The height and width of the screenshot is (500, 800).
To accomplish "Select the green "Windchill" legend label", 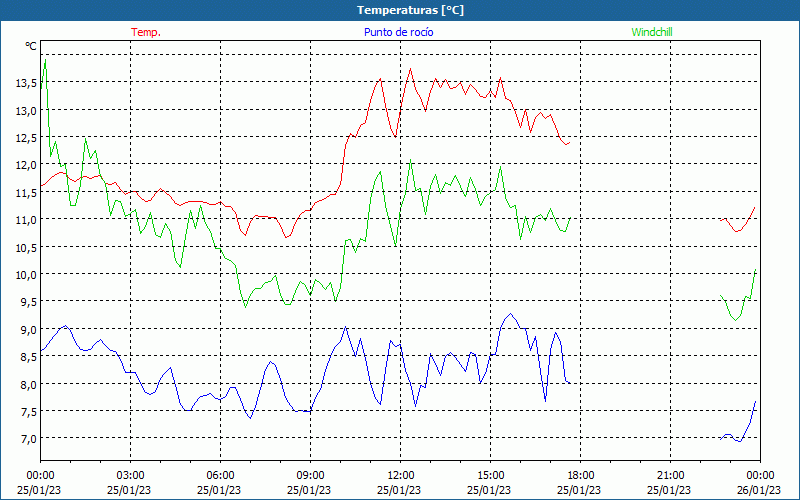I will pos(652,32).
